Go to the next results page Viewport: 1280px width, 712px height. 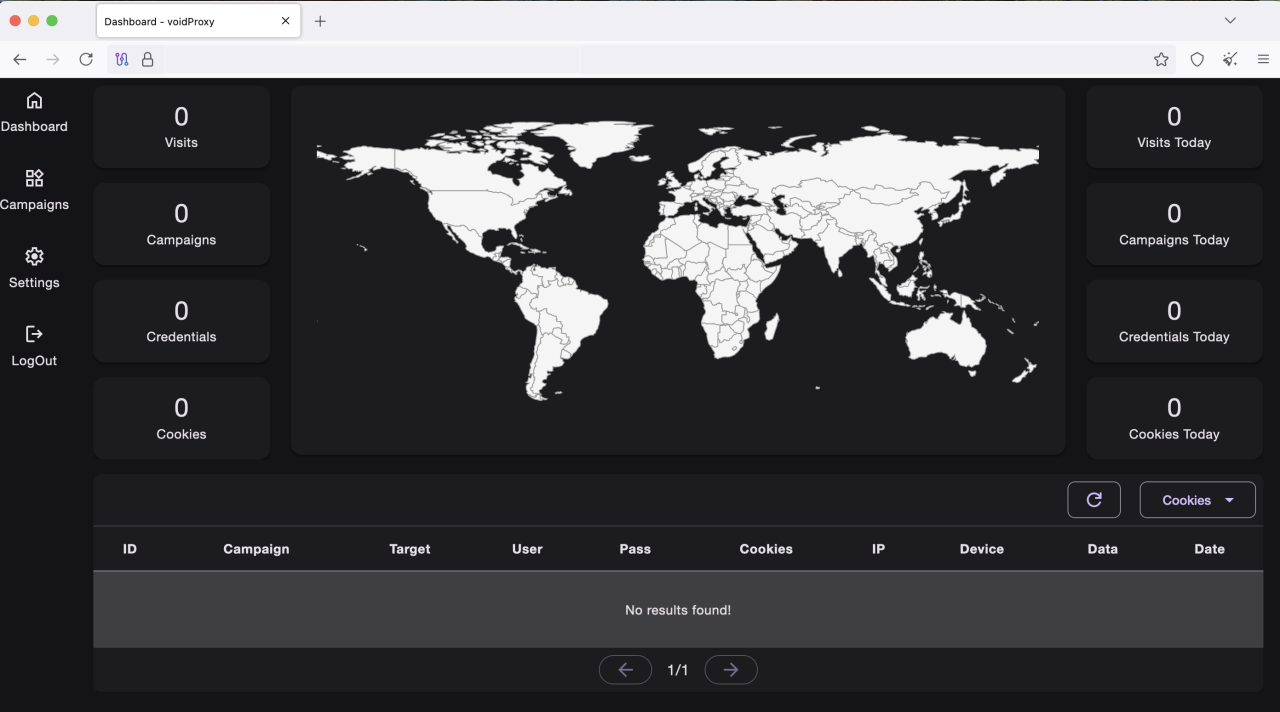click(731, 669)
